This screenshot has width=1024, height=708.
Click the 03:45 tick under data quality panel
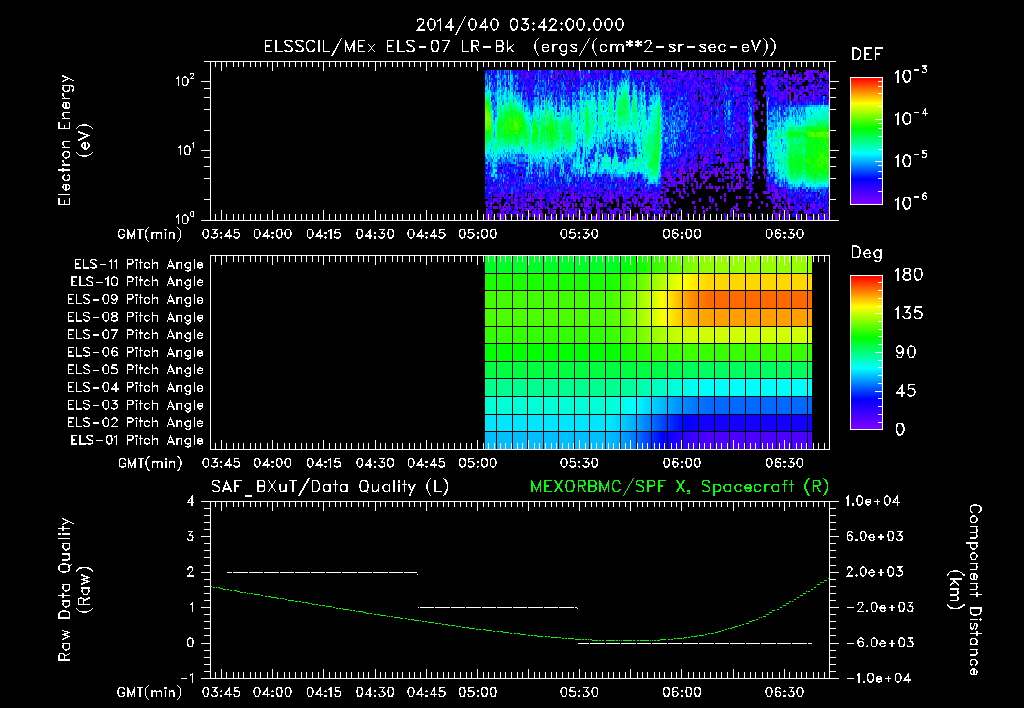click(221, 692)
